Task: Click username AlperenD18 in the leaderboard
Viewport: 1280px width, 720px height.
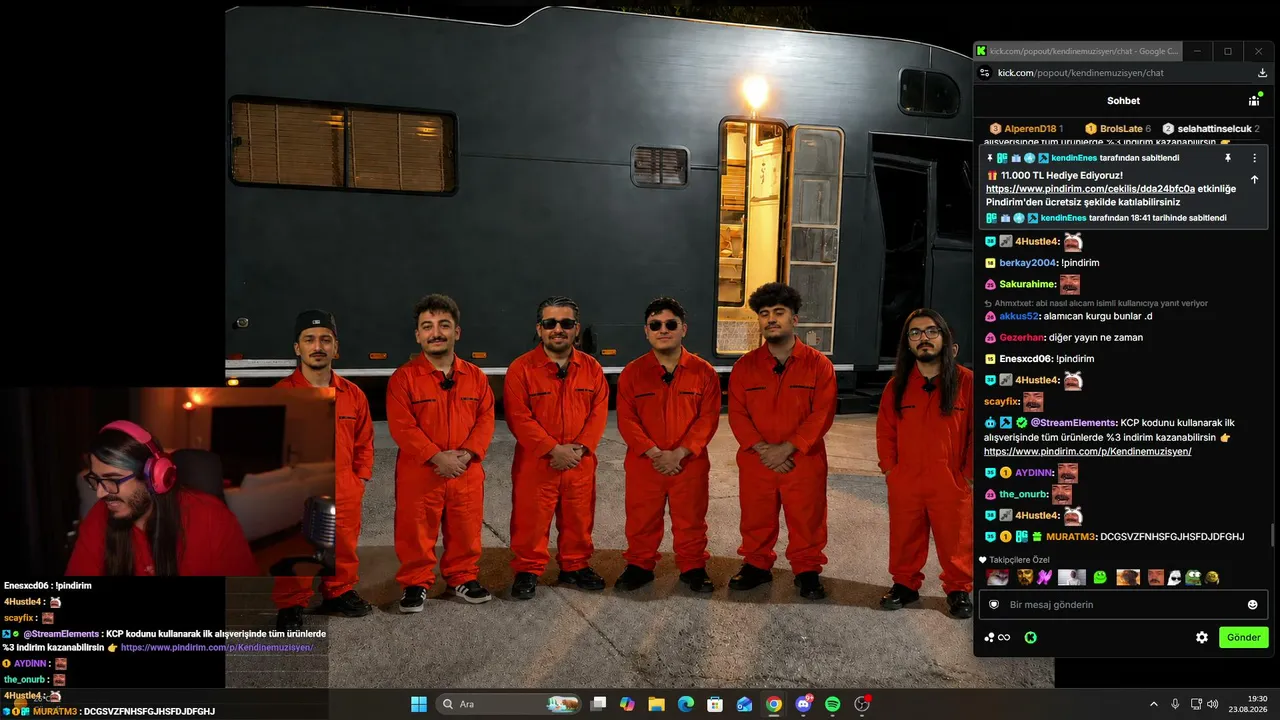Action: point(1030,129)
